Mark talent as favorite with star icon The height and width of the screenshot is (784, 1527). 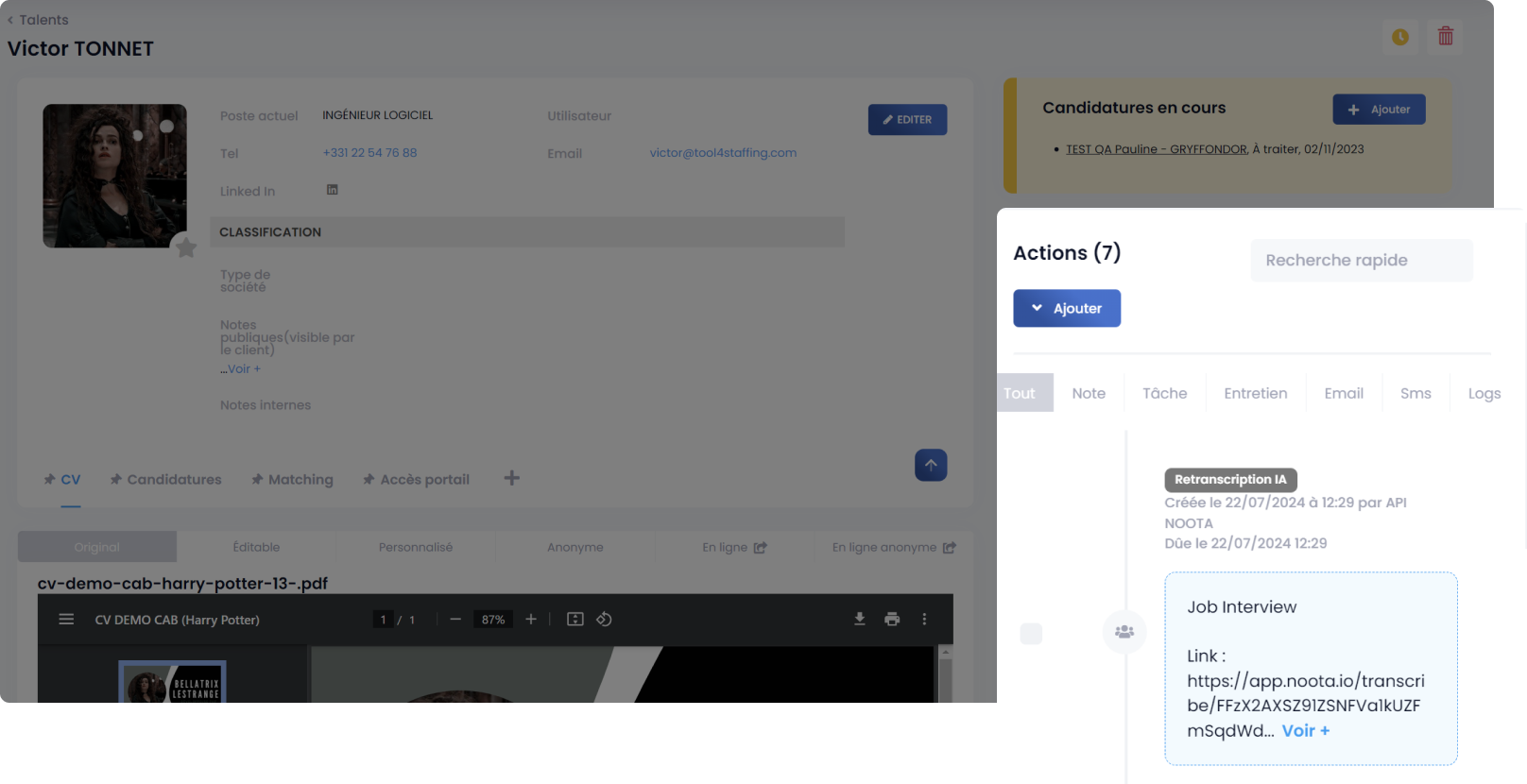(186, 247)
